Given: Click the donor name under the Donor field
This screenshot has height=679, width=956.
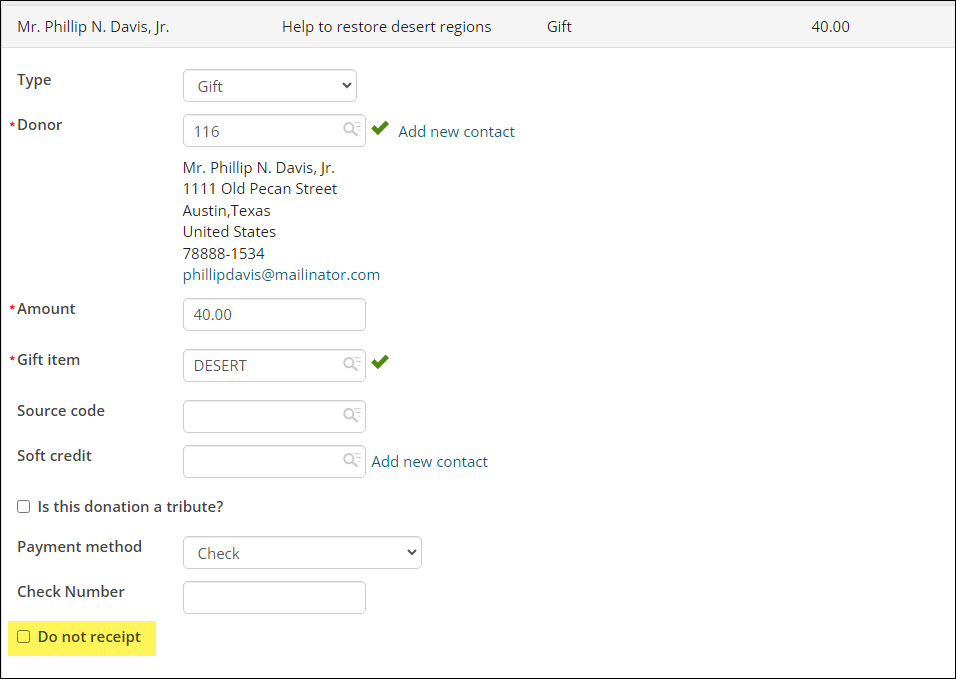Looking at the screenshot, I should (259, 168).
